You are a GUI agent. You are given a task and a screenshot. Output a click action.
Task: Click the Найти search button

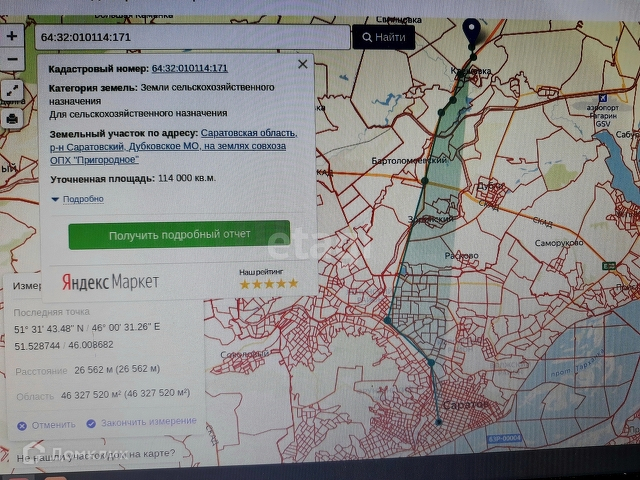pyautogui.click(x=384, y=38)
